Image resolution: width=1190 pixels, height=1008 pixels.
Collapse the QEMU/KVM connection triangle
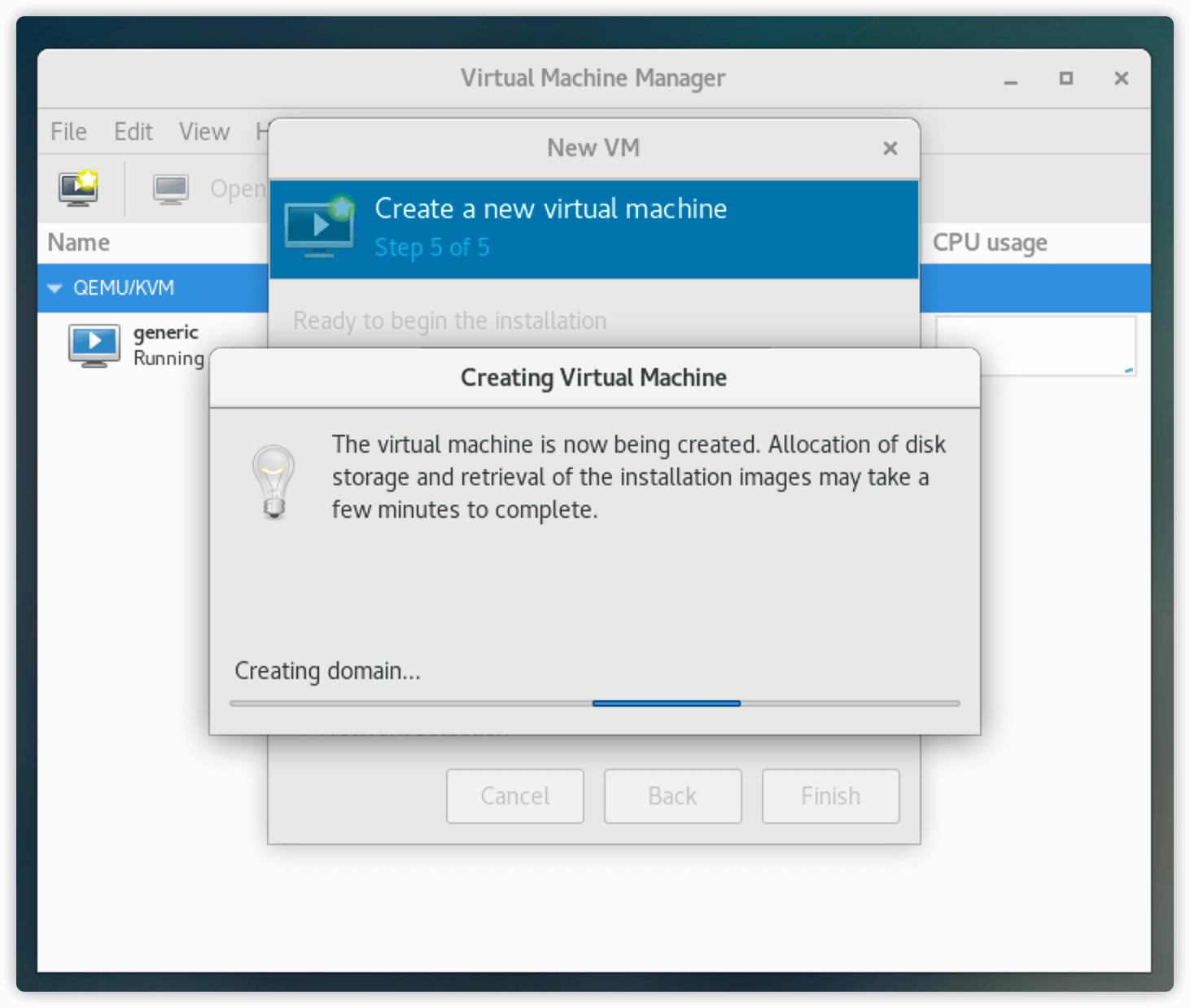coord(55,288)
